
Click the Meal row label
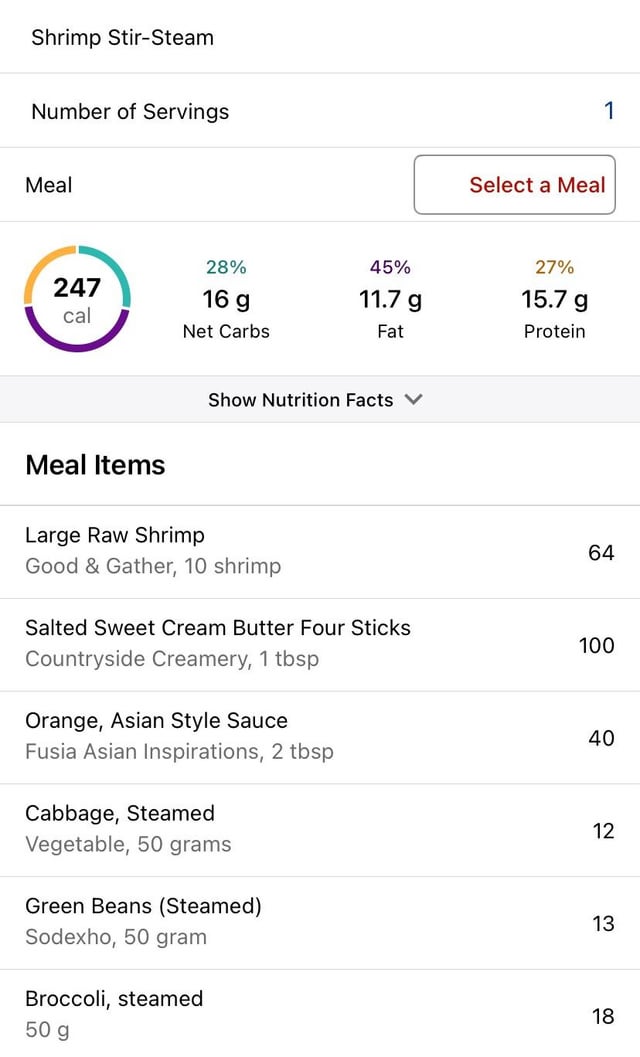tap(49, 185)
